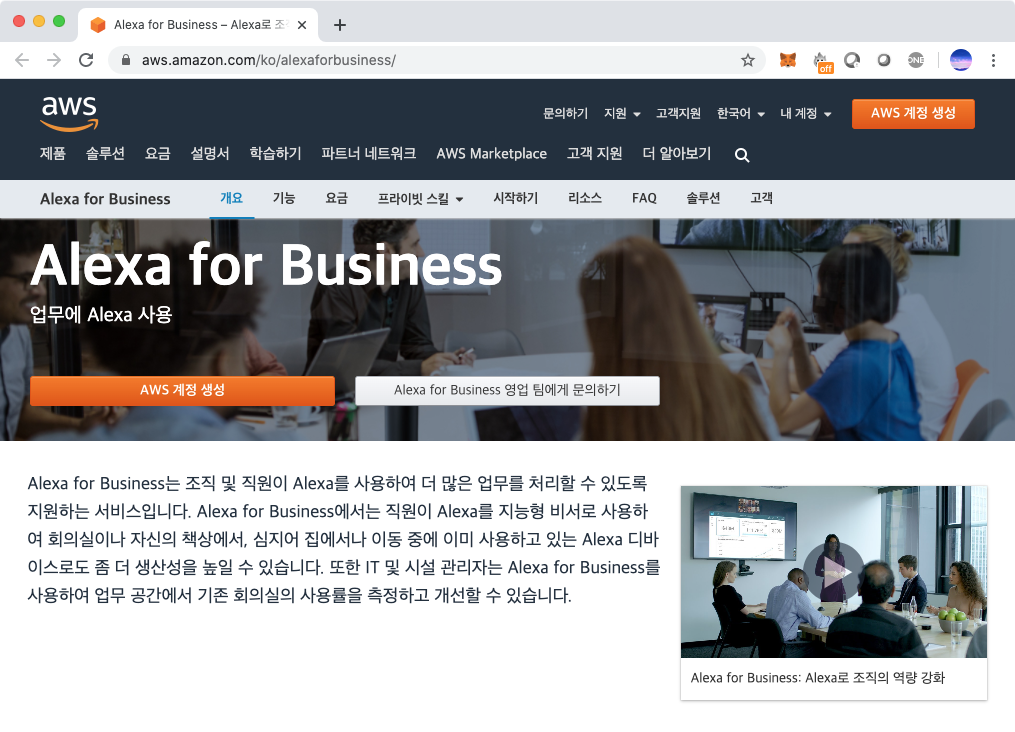Click Alexa for Business 영업 팀에게 문의하기

(x=507, y=390)
